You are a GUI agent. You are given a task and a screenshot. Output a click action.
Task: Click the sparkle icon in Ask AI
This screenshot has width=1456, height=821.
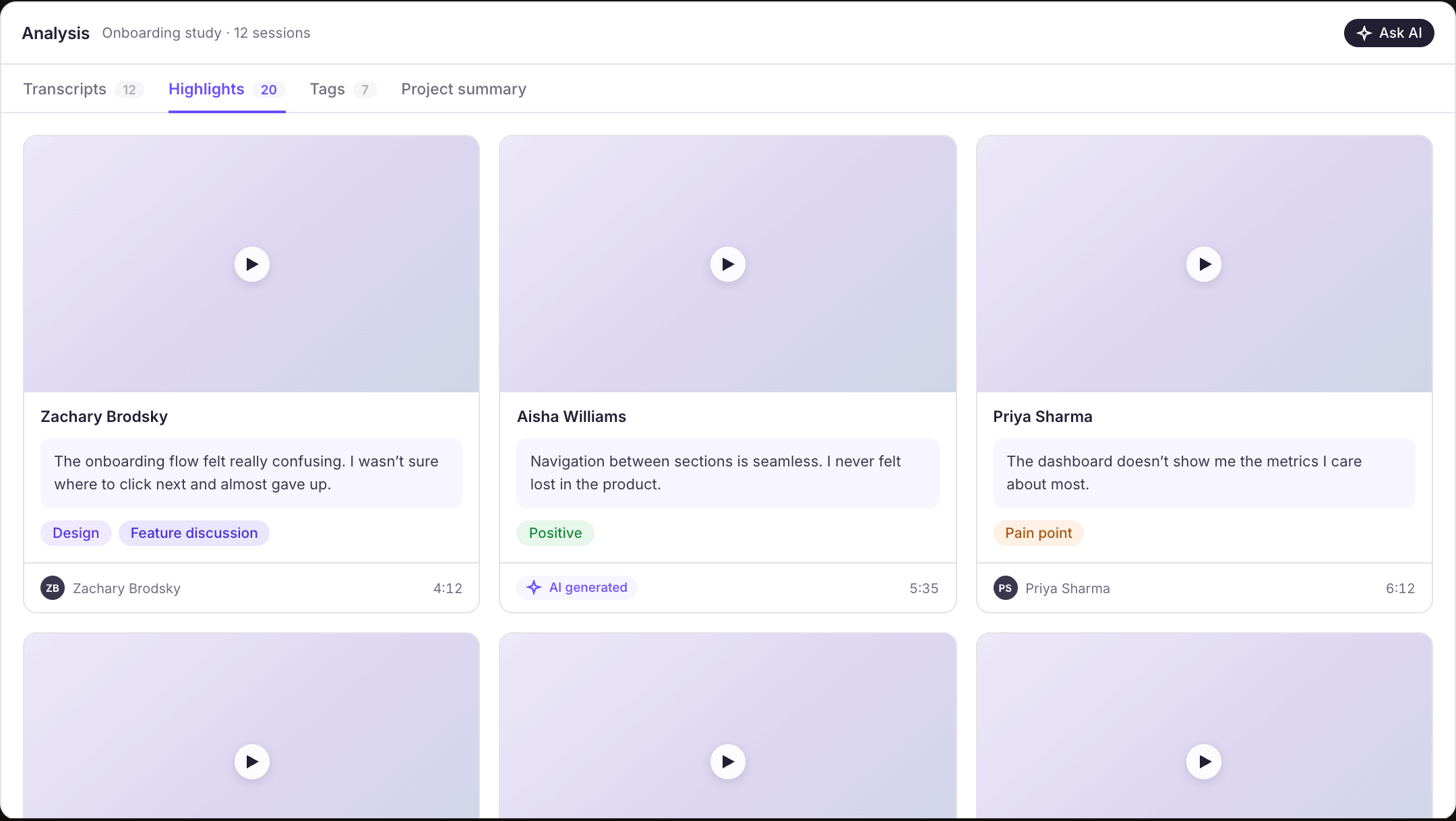click(x=1364, y=33)
